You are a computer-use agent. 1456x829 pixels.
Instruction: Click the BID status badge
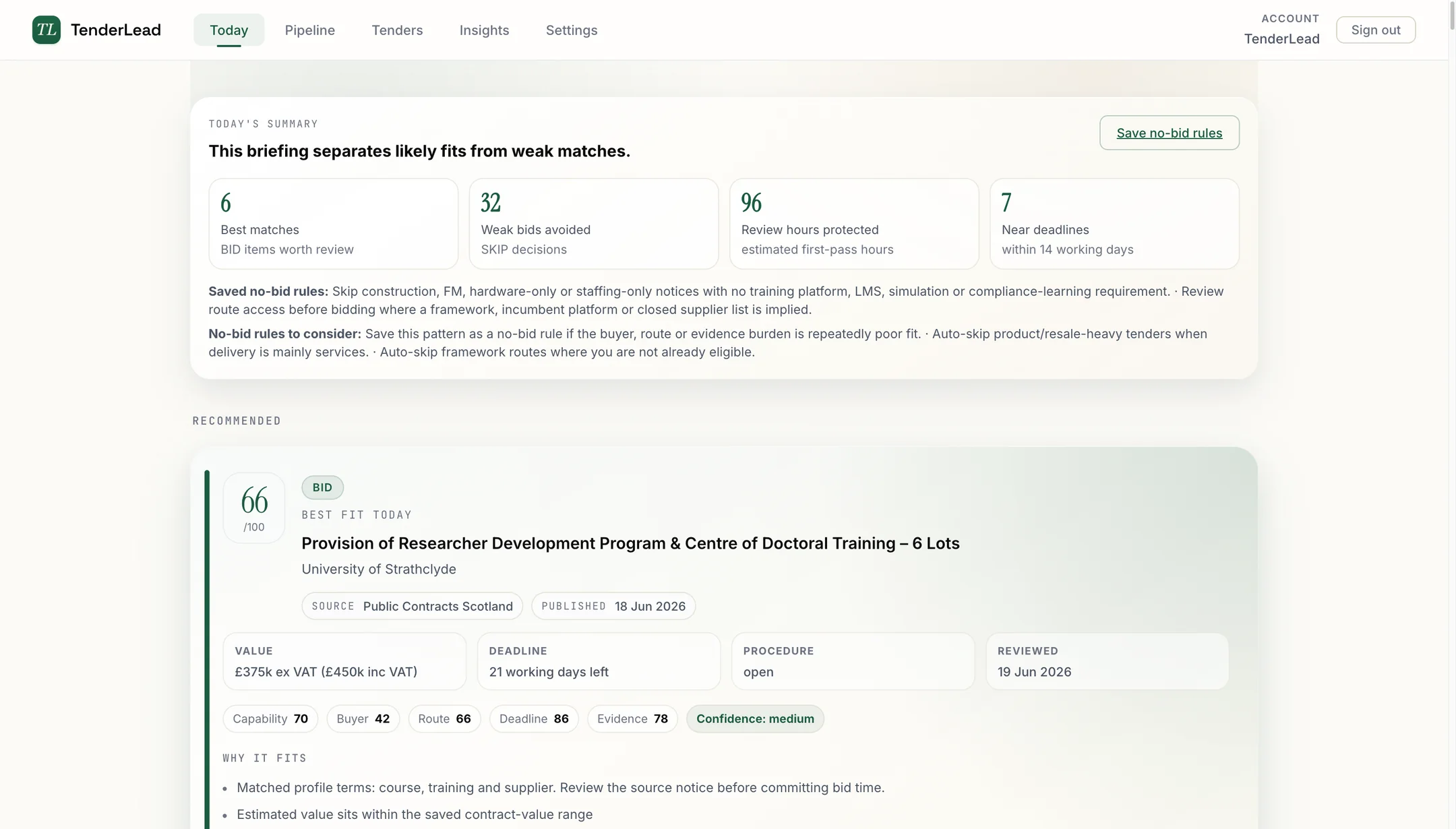(322, 487)
